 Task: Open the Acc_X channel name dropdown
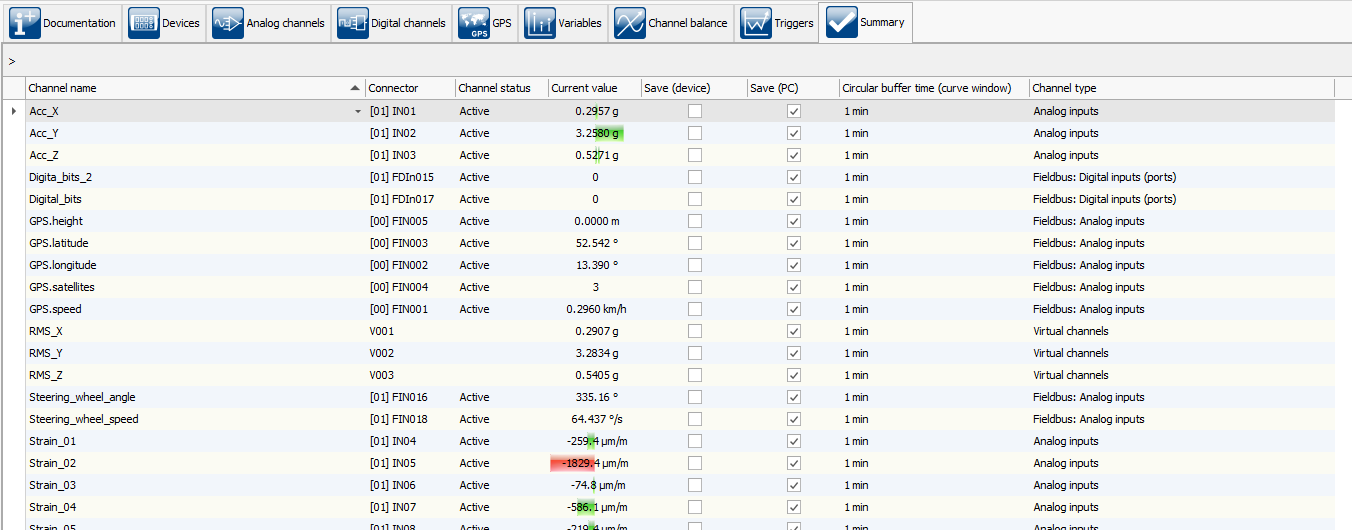pyautogui.click(x=358, y=111)
